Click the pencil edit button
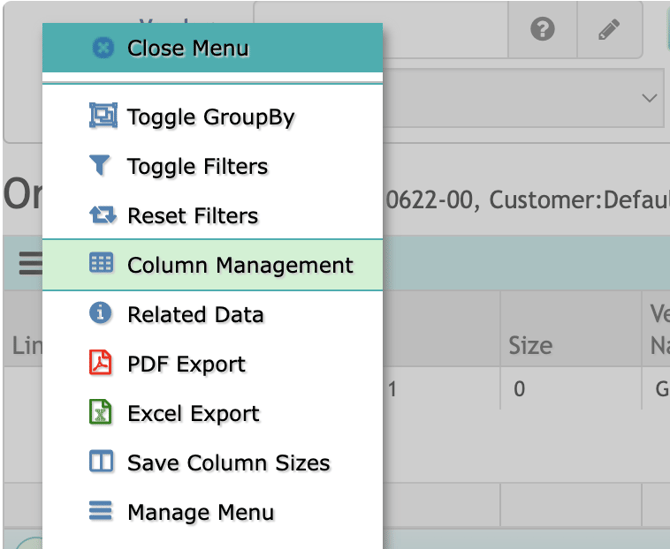The width and height of the screenshot is (670, 549). click(x=608, y=30)
